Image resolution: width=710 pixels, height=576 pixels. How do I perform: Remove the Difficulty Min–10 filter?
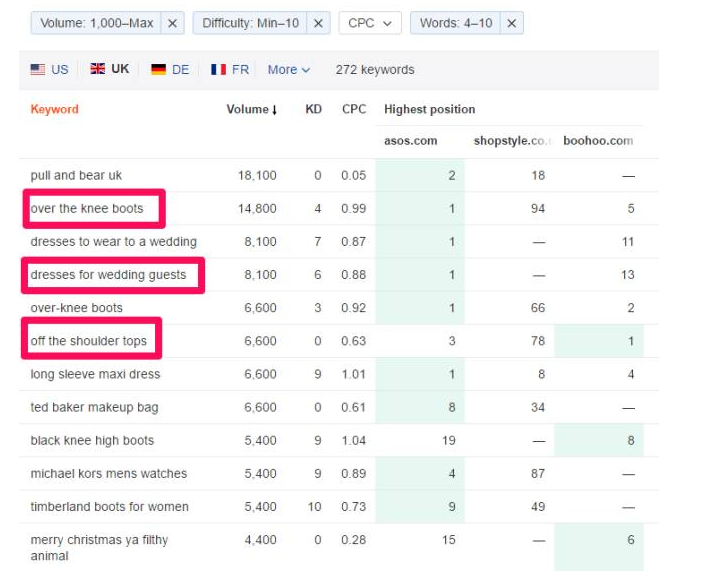[318, 23]
